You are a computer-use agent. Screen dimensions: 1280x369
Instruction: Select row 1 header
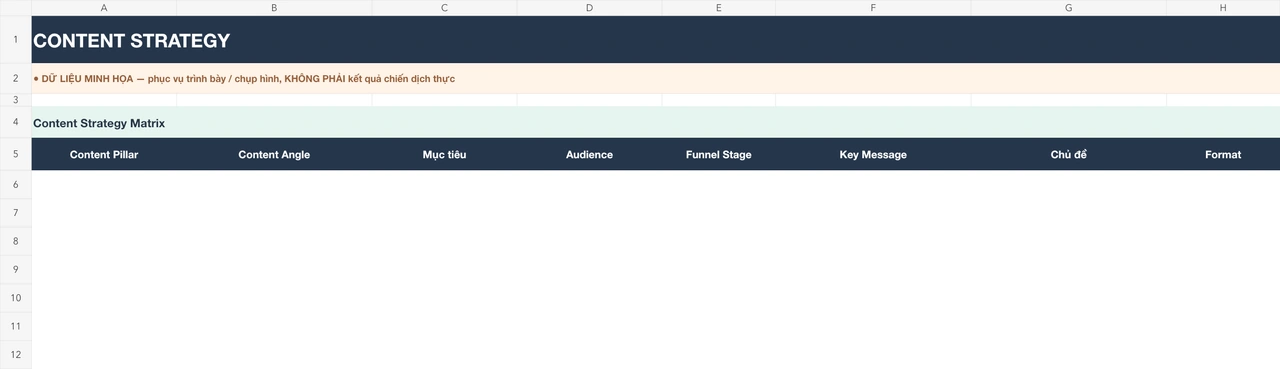(16, 40)
